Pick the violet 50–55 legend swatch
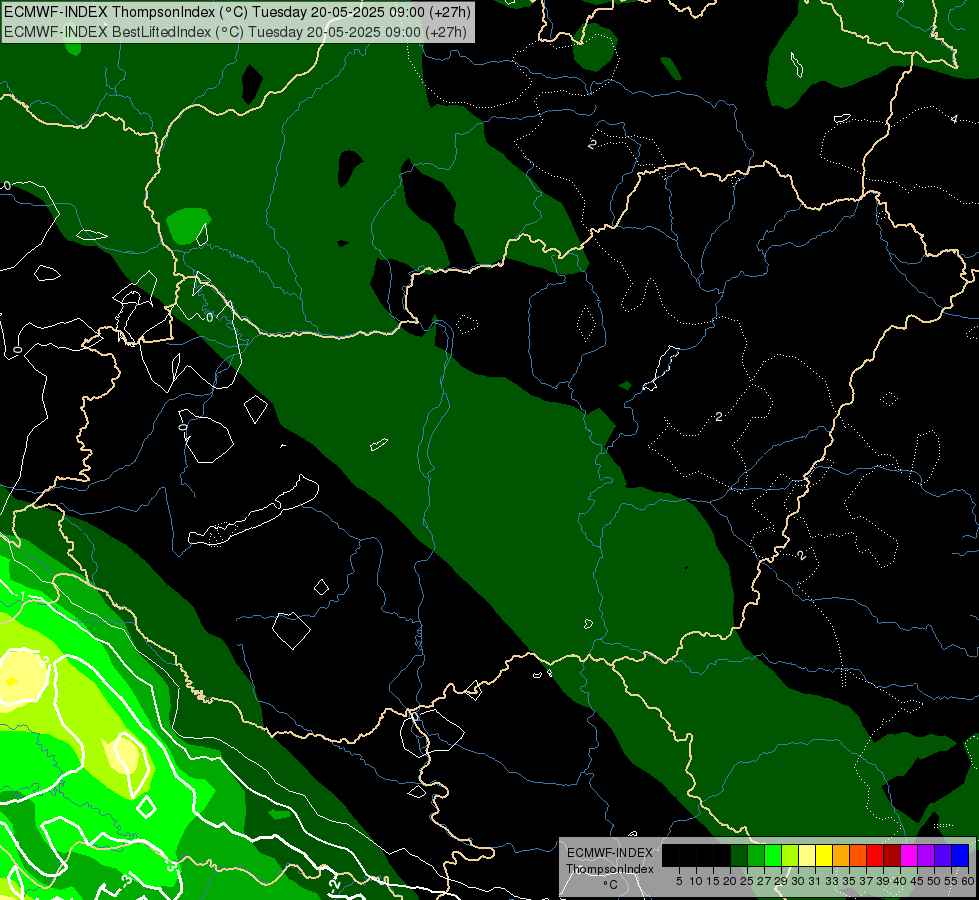979x900 pixels. pyautogui.click(x=943, y=855)
